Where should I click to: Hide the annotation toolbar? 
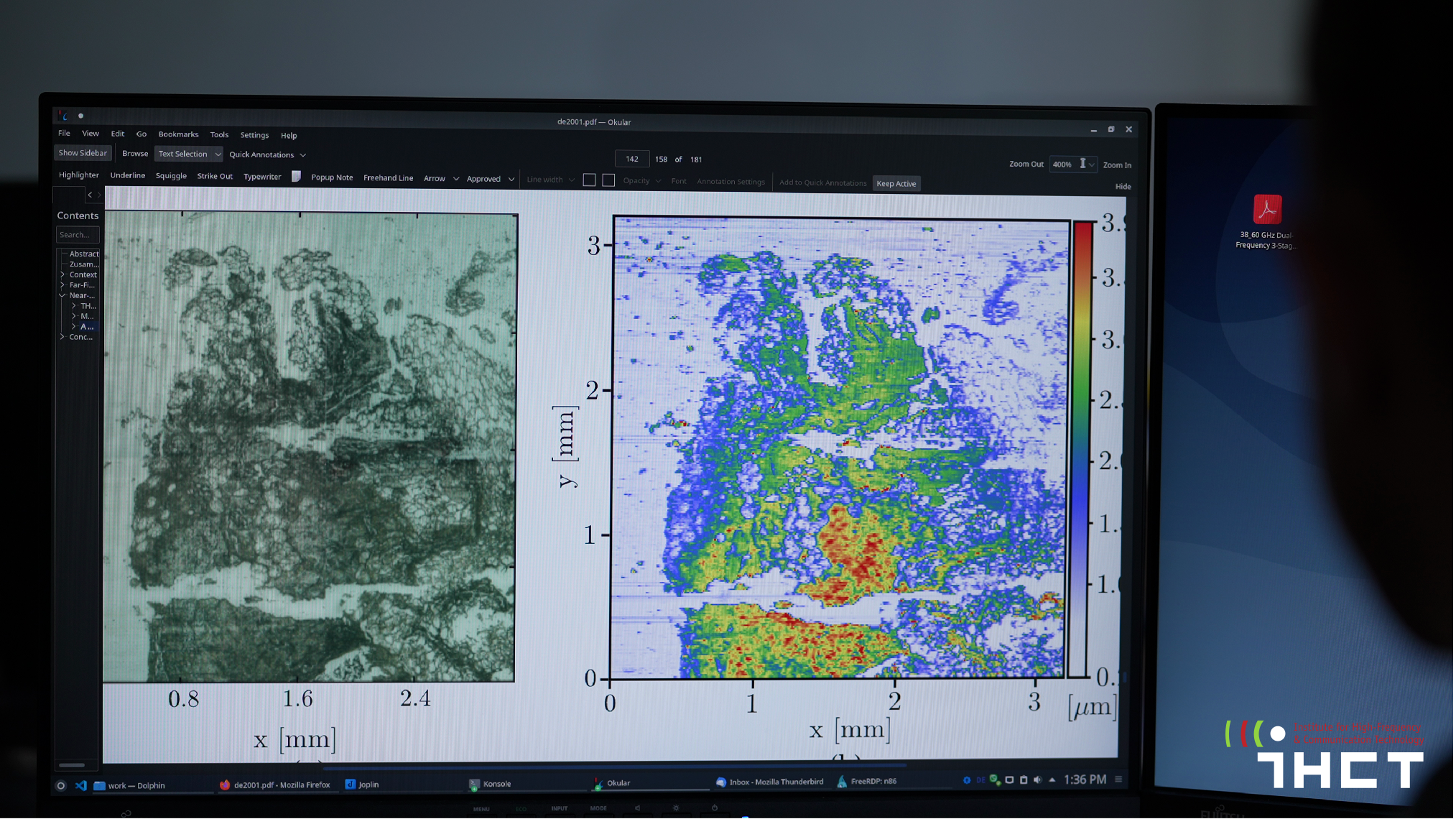1123,187
